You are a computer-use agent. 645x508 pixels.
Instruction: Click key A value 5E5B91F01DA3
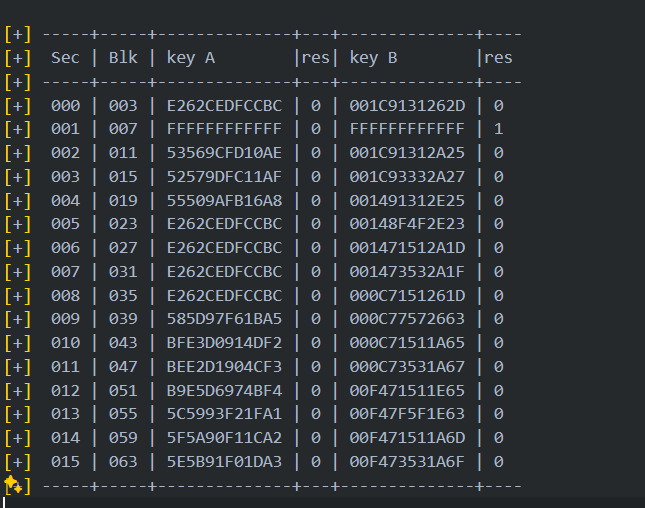tap(224, 462)
